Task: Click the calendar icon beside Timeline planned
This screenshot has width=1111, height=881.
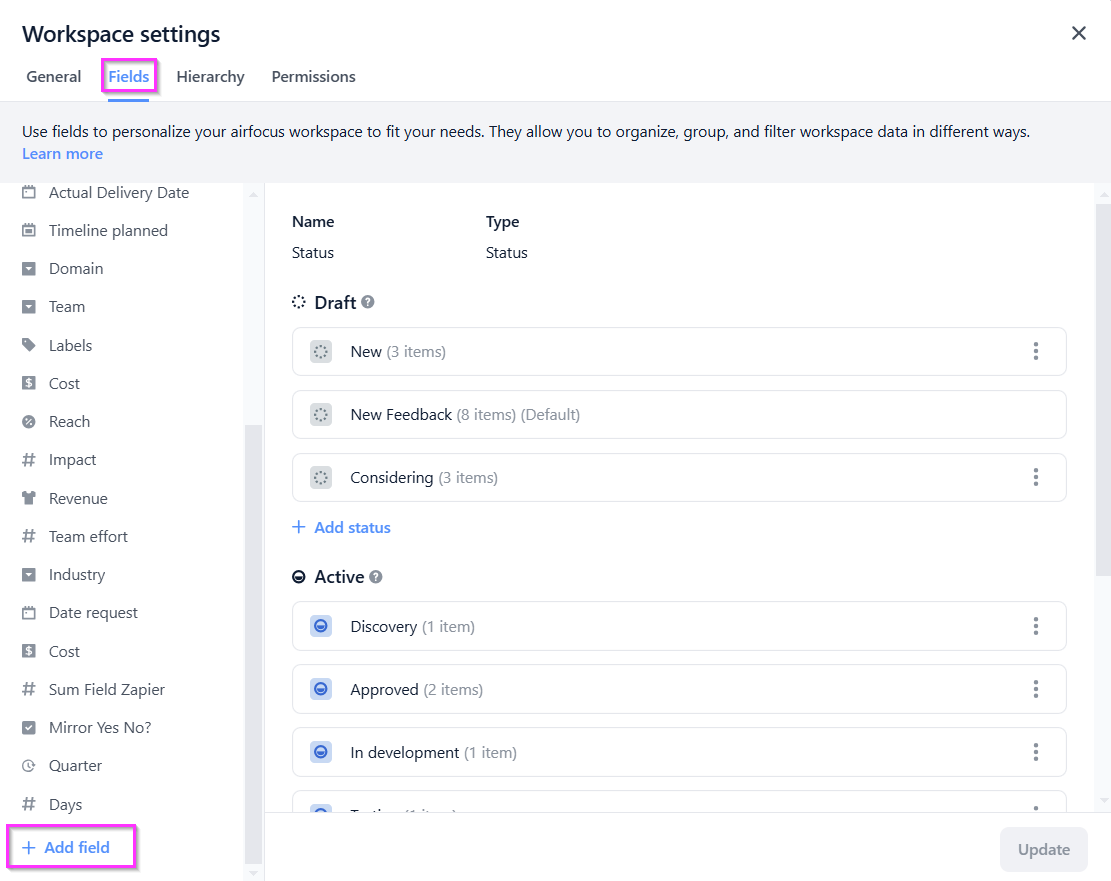Action: 28,230
